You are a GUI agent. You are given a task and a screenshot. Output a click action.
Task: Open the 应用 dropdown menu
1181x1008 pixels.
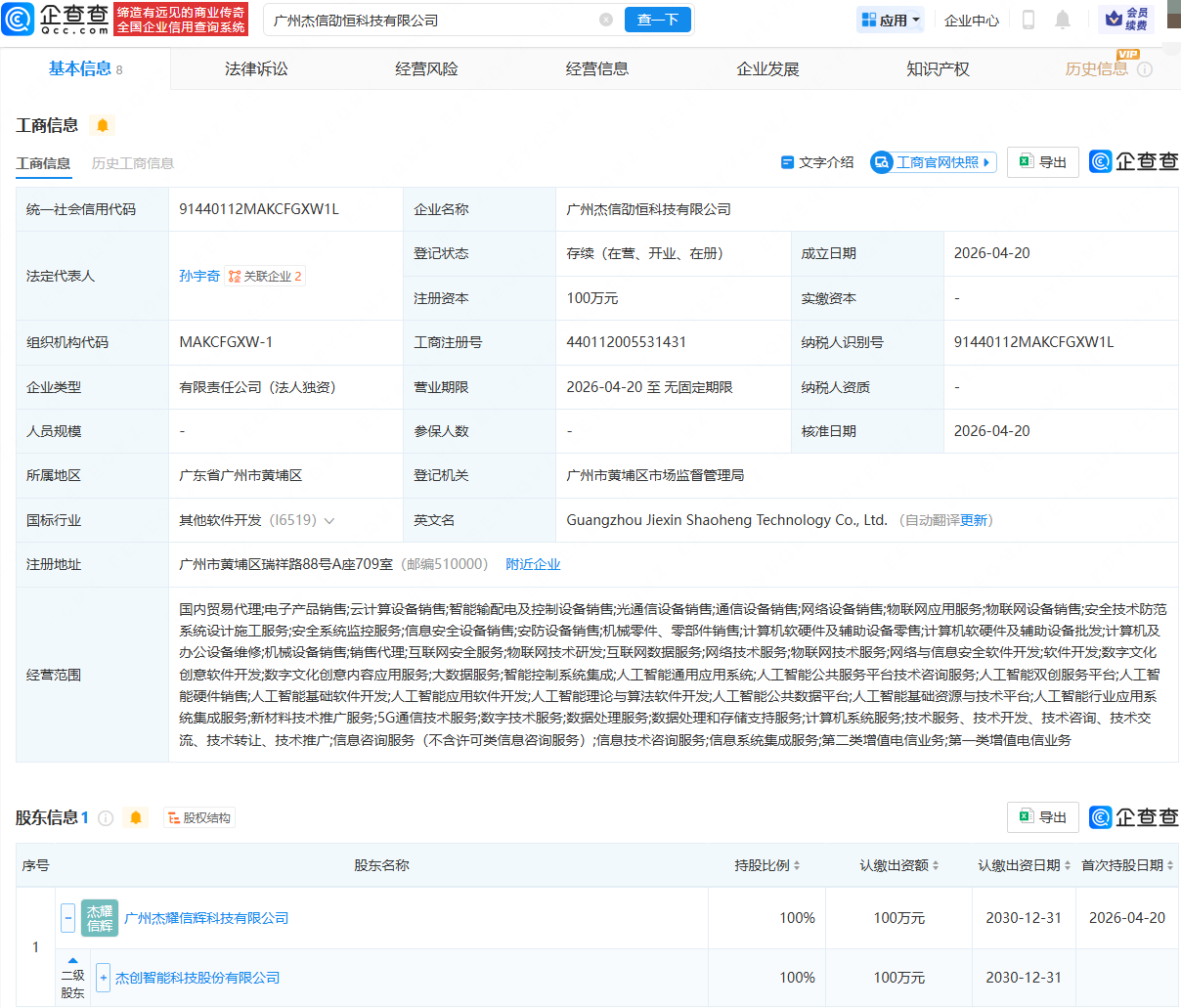point(890,20)
